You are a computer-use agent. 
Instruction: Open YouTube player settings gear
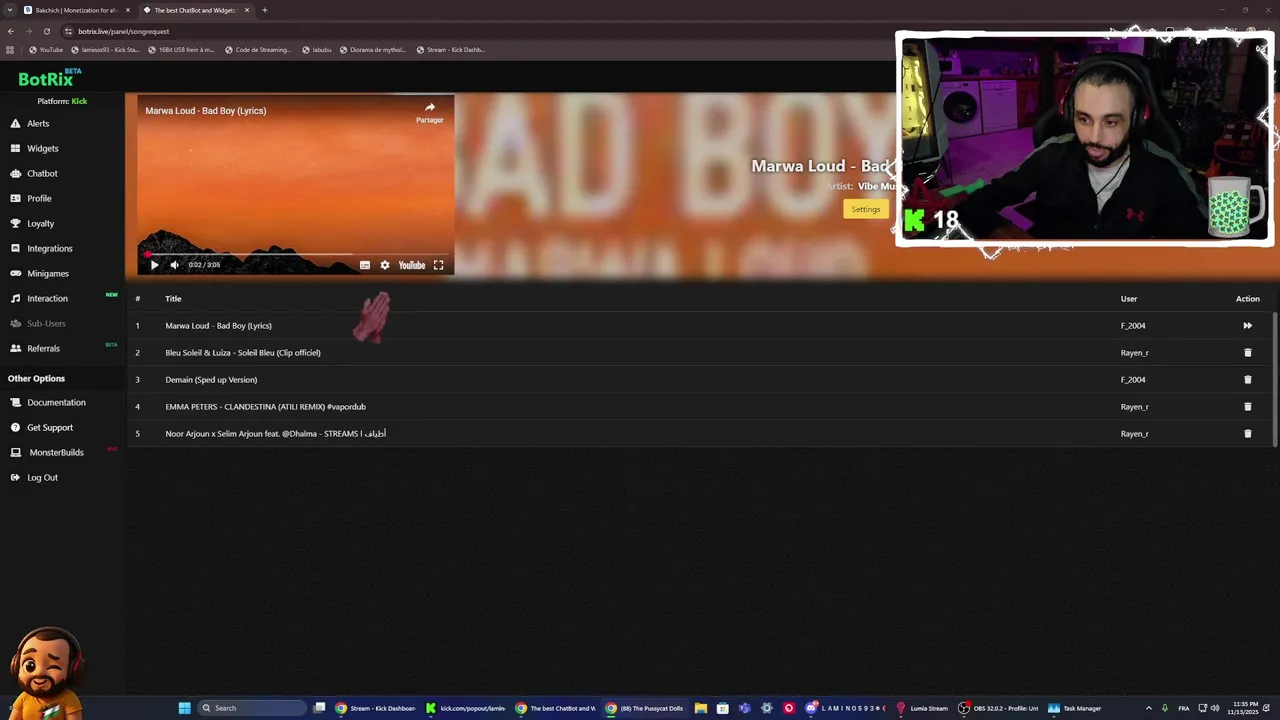click(x=385, y=265)
